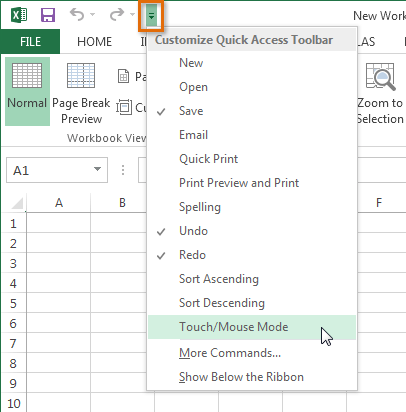The width and height of the screenshot is (406, 412).
Task: Click the Select All corner triangle
Action: [17, 203]
